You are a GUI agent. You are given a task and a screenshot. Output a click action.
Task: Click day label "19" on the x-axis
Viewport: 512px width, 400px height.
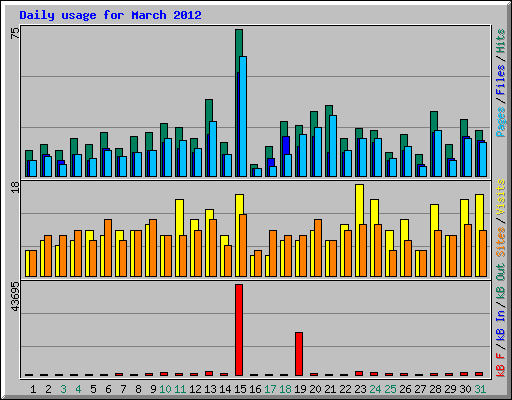coord(300,389)
